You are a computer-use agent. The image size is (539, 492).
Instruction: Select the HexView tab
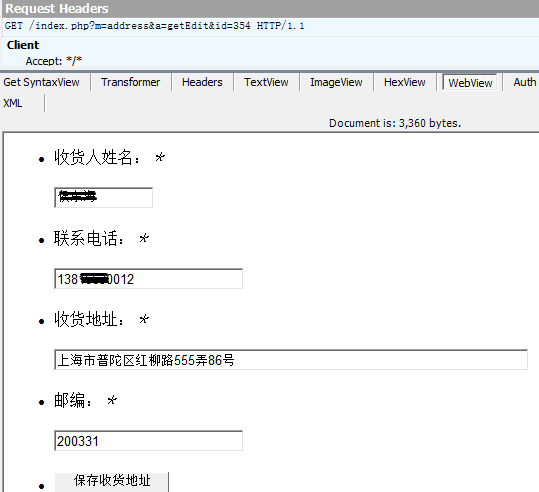[x=405, y=83]
